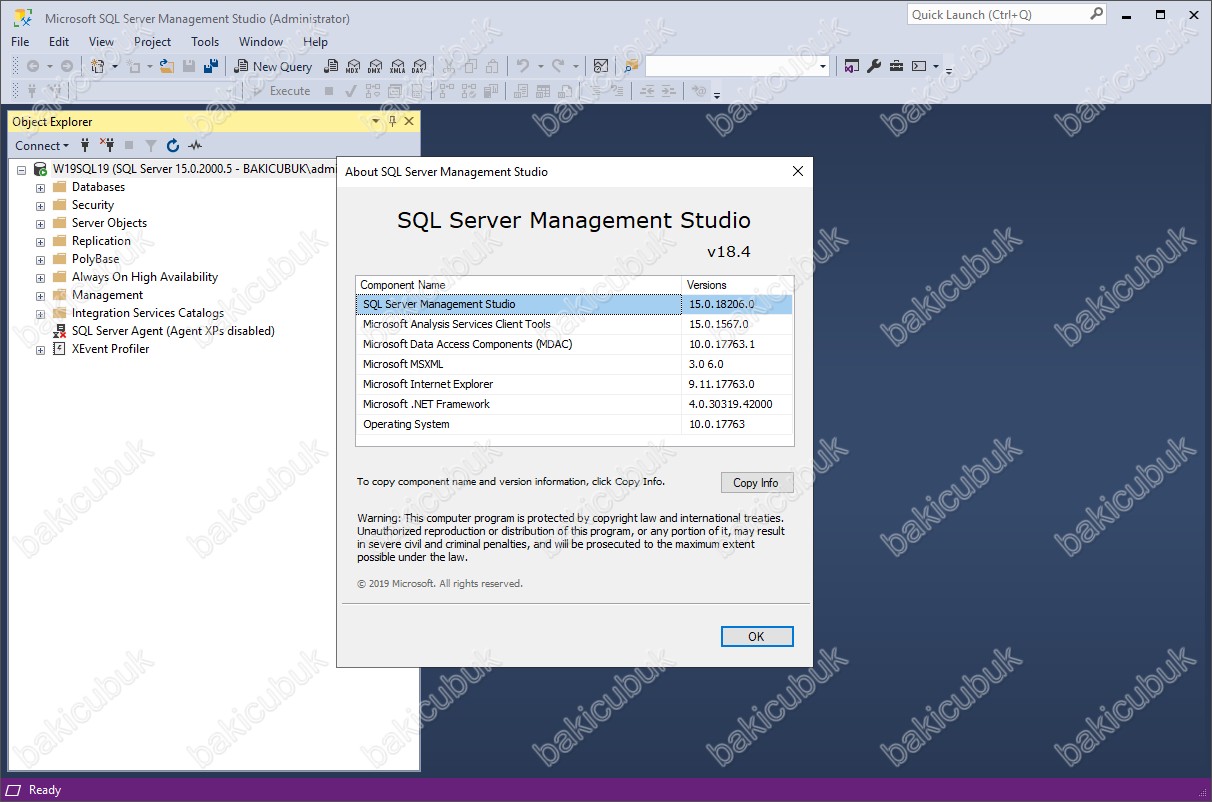Expand the Security node
Viewport: 1212px width, 802px height.
tap(41, 206)
